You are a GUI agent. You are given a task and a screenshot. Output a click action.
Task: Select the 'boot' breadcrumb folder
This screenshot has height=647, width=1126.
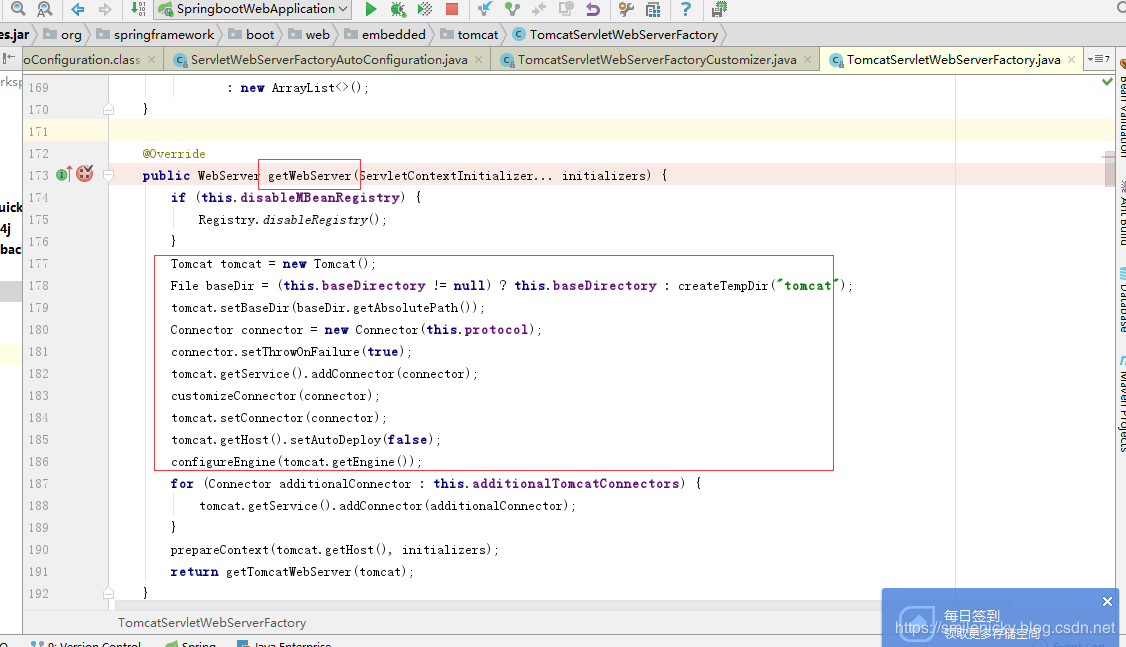[x=251, y=34]
